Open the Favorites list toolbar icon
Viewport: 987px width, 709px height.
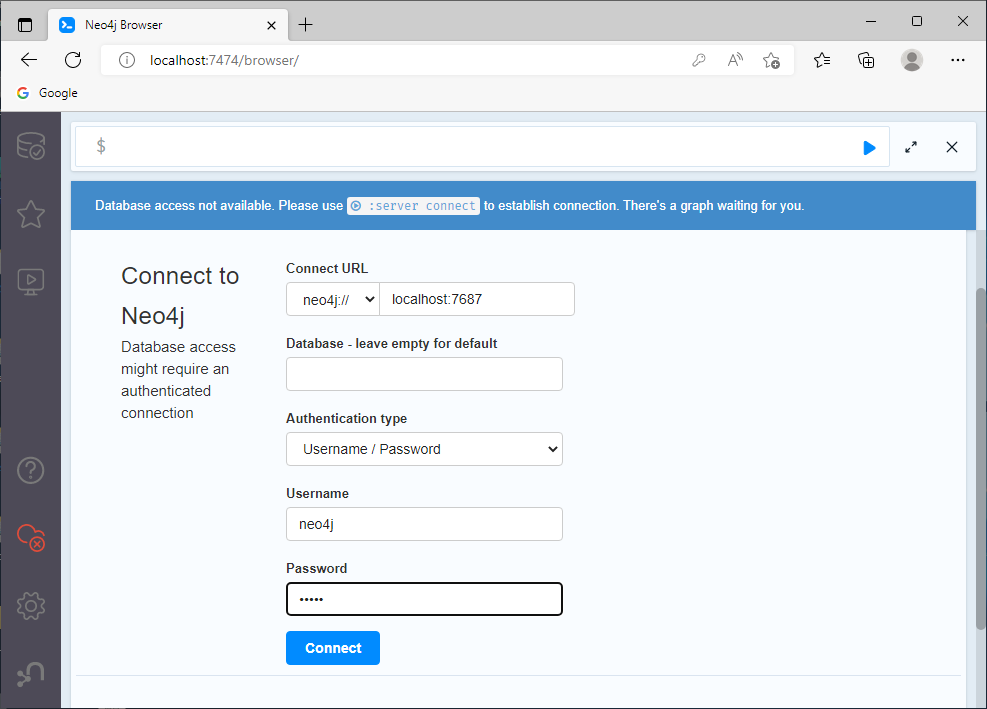(822, 60)
